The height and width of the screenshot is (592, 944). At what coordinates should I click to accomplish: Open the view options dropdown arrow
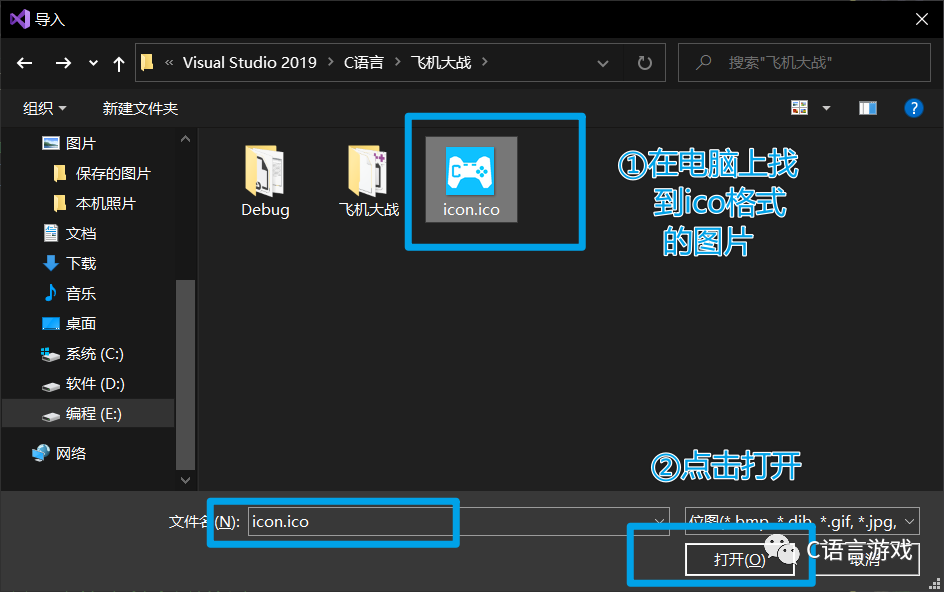(x=827, y=108)
